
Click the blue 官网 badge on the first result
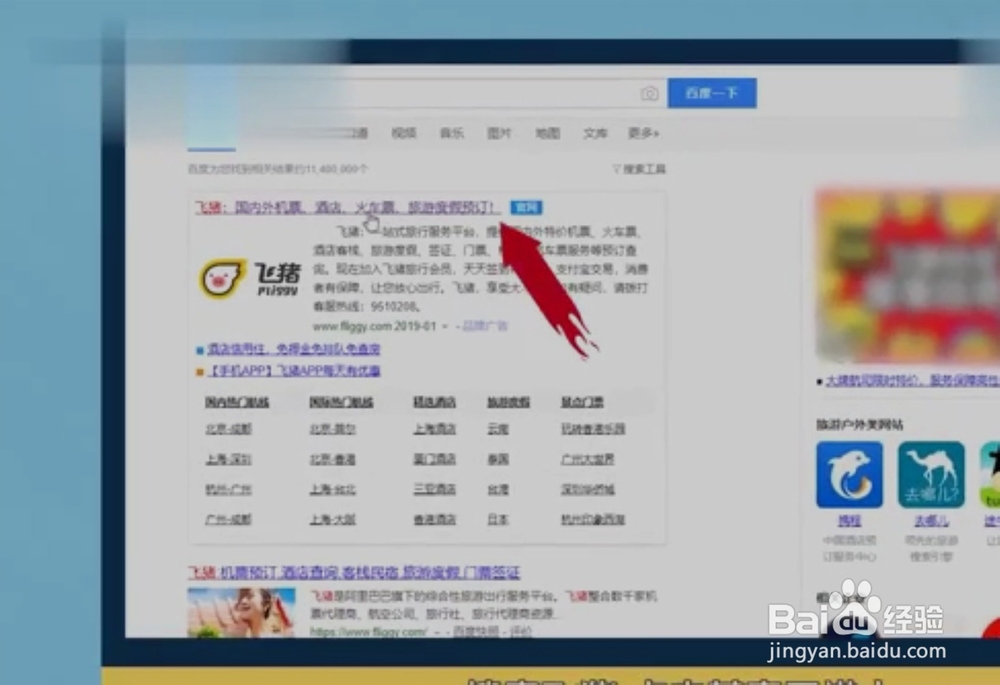527,208
